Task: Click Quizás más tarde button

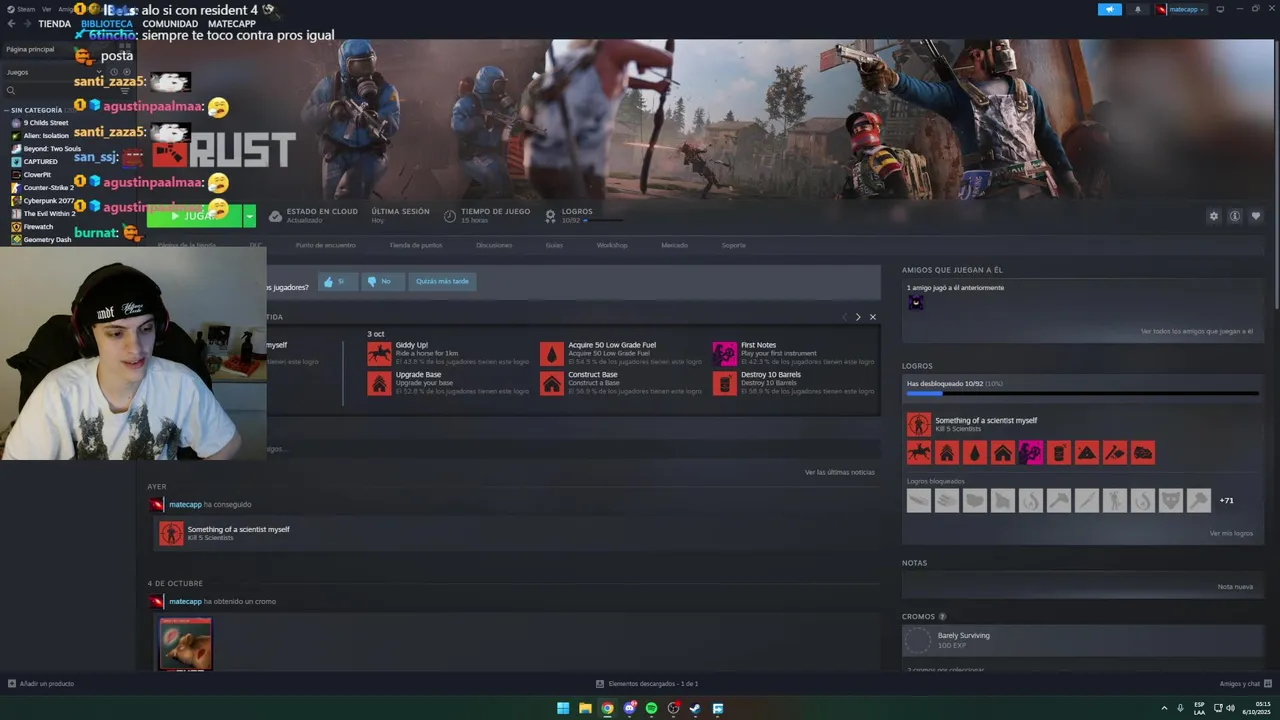Action: coord(442,282)
